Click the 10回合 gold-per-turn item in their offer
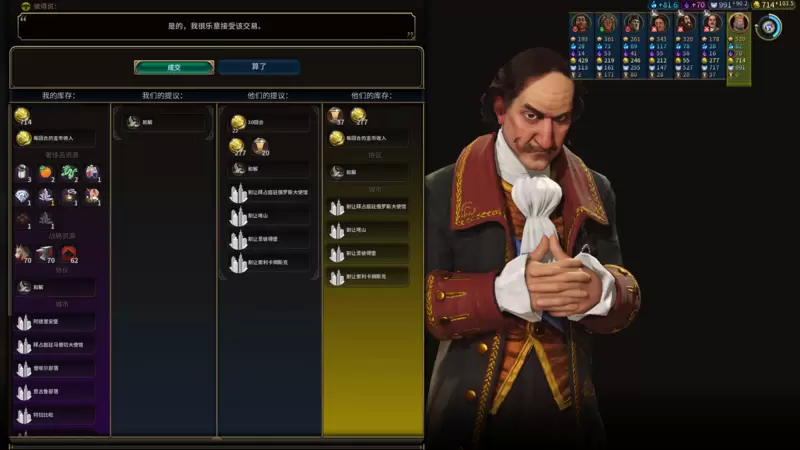Viewport: 800px width, 450px height. pos(269,122)
